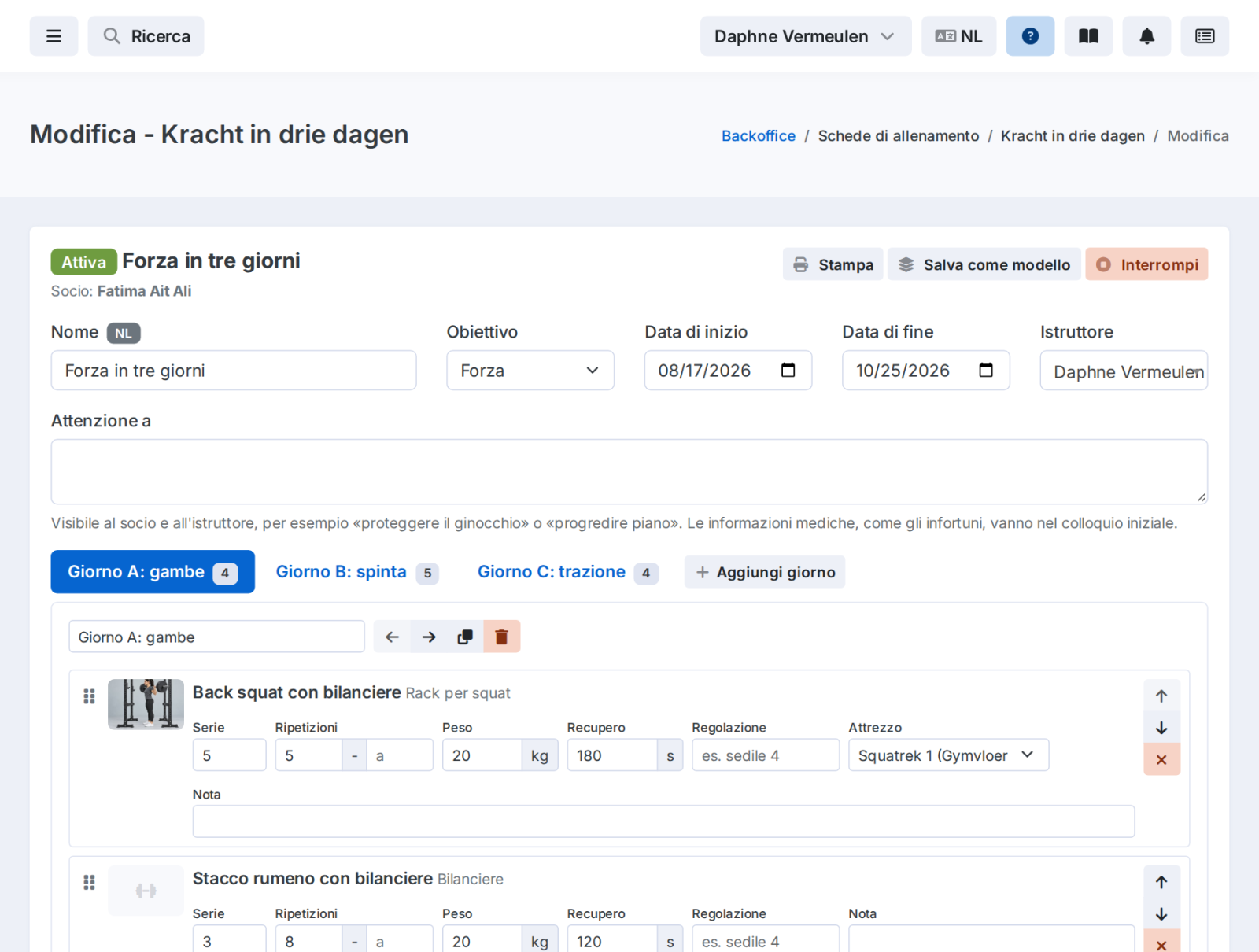Follow the Backoffice breadcrumb link
The height and width of the screenshot is (952, 1259).
tap(759, 135)
